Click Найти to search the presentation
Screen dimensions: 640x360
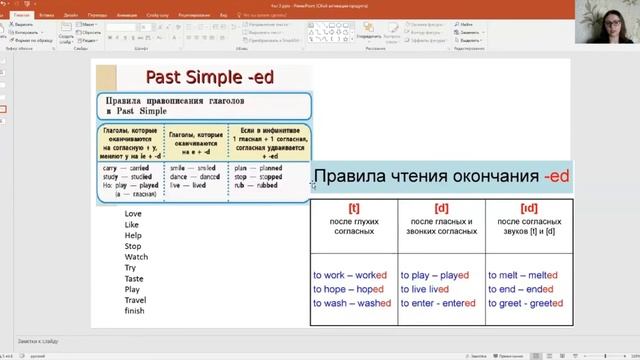(x=464, y=24)
